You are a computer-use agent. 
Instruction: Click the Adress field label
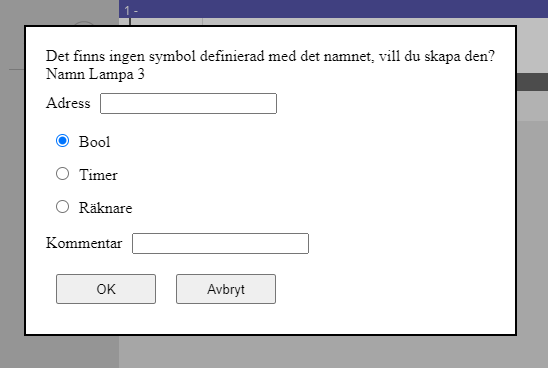tap(68, 103)
